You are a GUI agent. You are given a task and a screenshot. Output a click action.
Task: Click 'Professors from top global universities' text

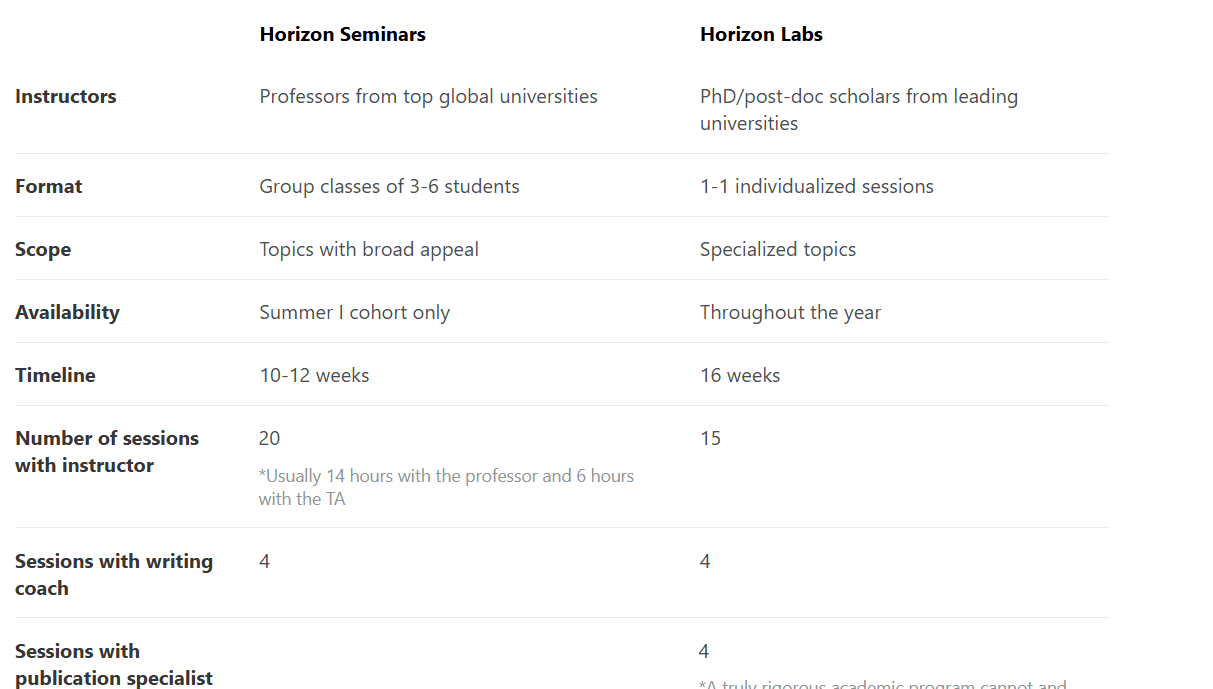pyautogui.click(x=428, y=97)
